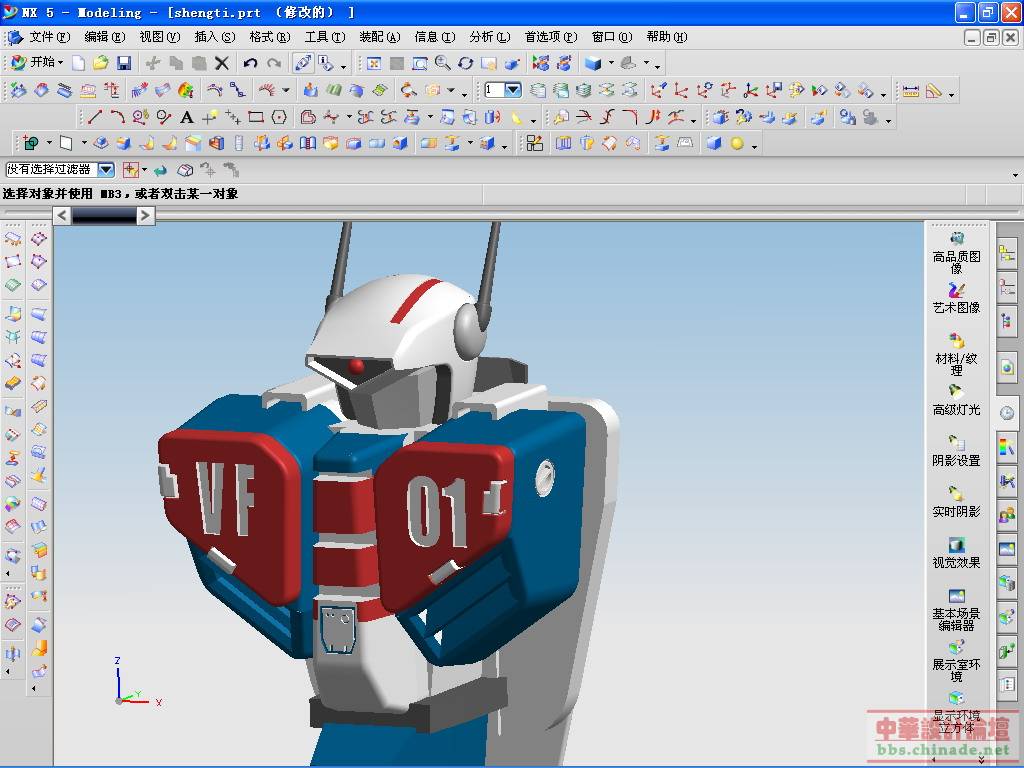This screenshot has width=1024, height=768.
Task: Open a part with the folder icon
Action: point(101,63)
